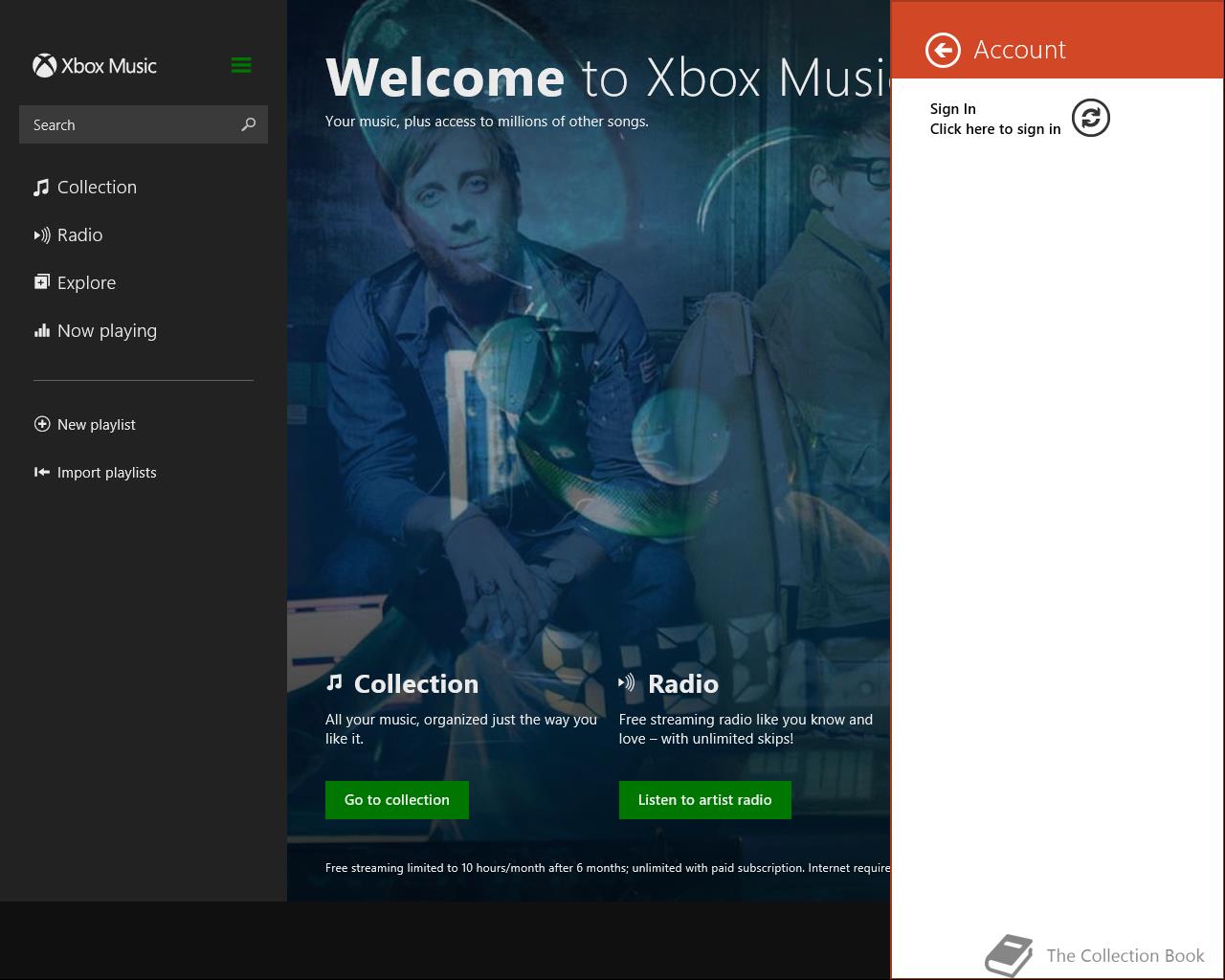The width and height of the screenshot is (1225, 980).
Task: Click the back arrow in Account panel
Action: [x=943, y=50]
